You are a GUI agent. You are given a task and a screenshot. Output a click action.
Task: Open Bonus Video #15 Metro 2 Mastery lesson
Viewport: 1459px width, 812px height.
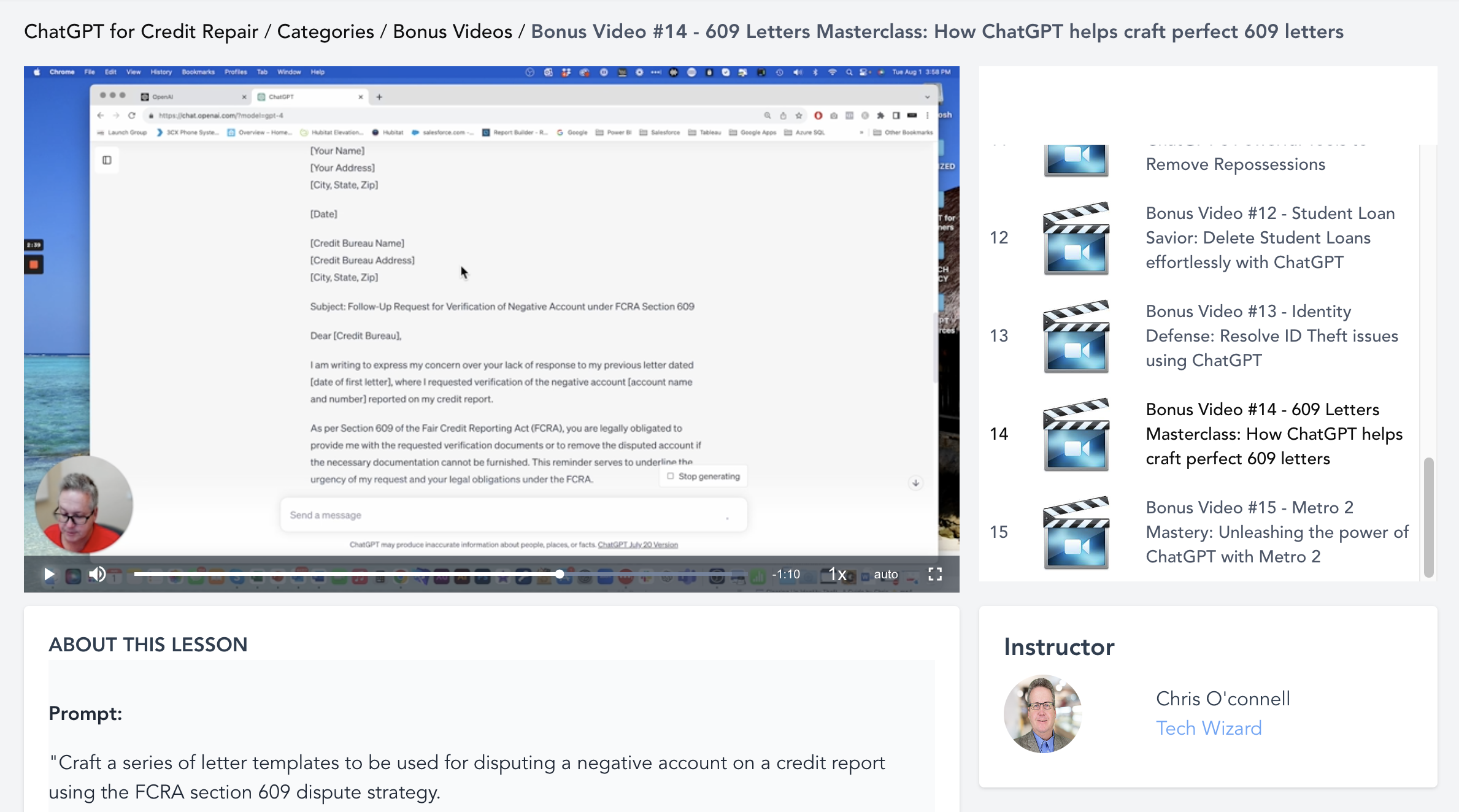pos(1277,532)
